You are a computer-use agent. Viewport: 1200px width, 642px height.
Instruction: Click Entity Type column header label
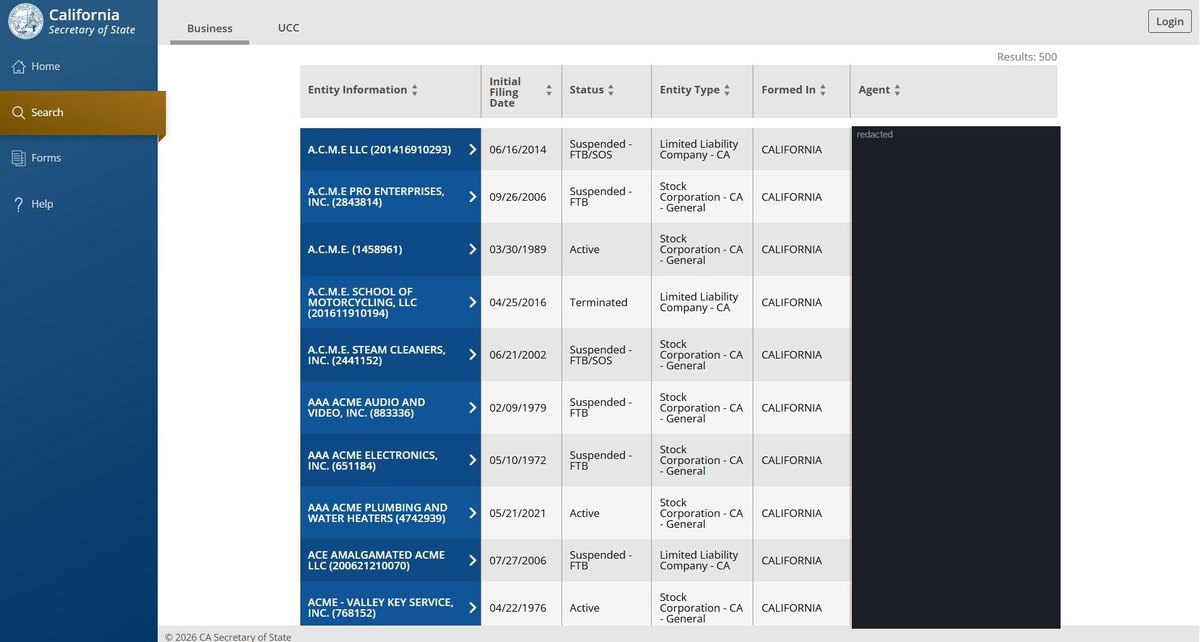tap(690, 90)
